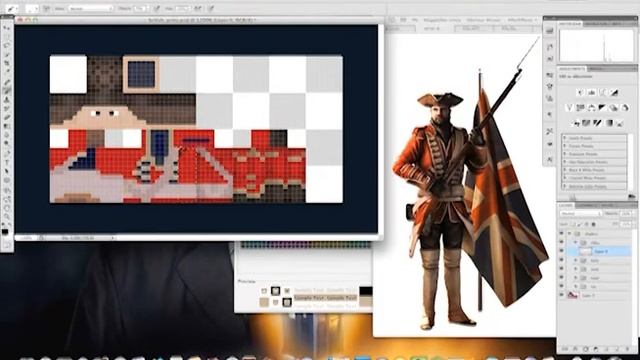Add a Brightness/Contrast adjustment
Screen dimensions: 640x360
click(x=581, y=93)
